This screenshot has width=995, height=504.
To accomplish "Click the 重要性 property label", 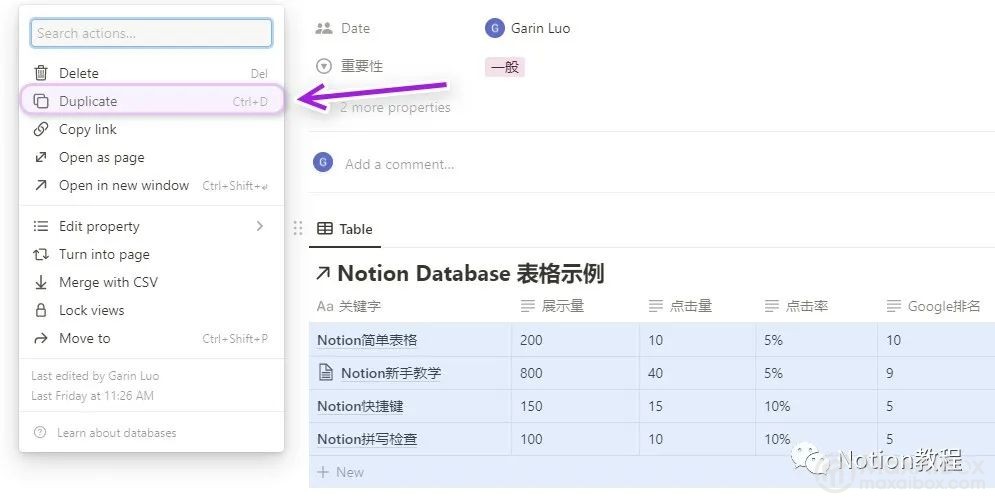I will (x=362, y=65).
